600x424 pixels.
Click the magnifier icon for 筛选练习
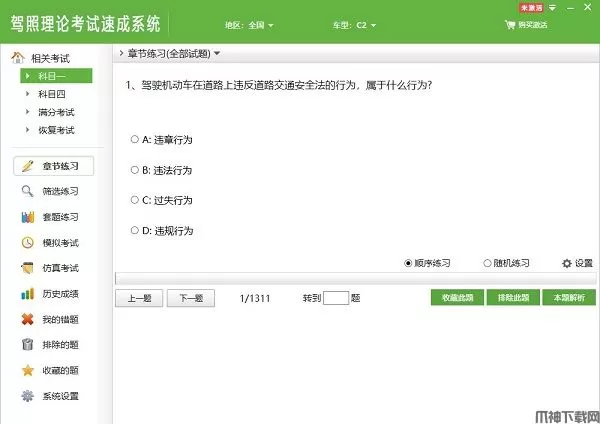pos(28,191)
